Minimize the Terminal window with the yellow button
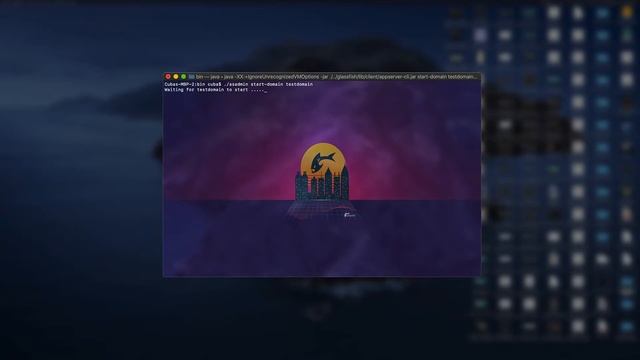This screenshot has height=360, width=640. click(176, 77)
